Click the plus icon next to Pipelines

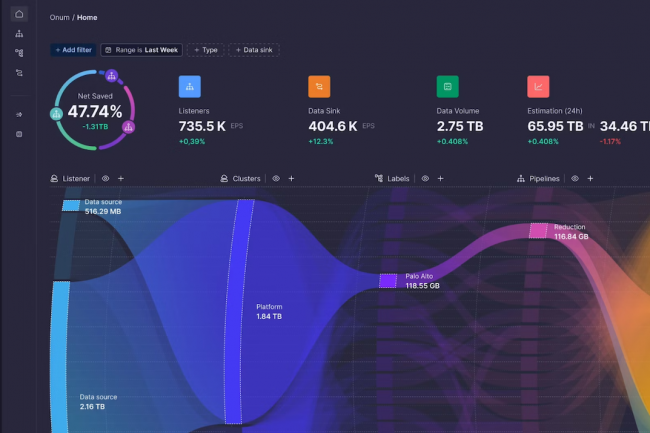(x=590, y=178)
